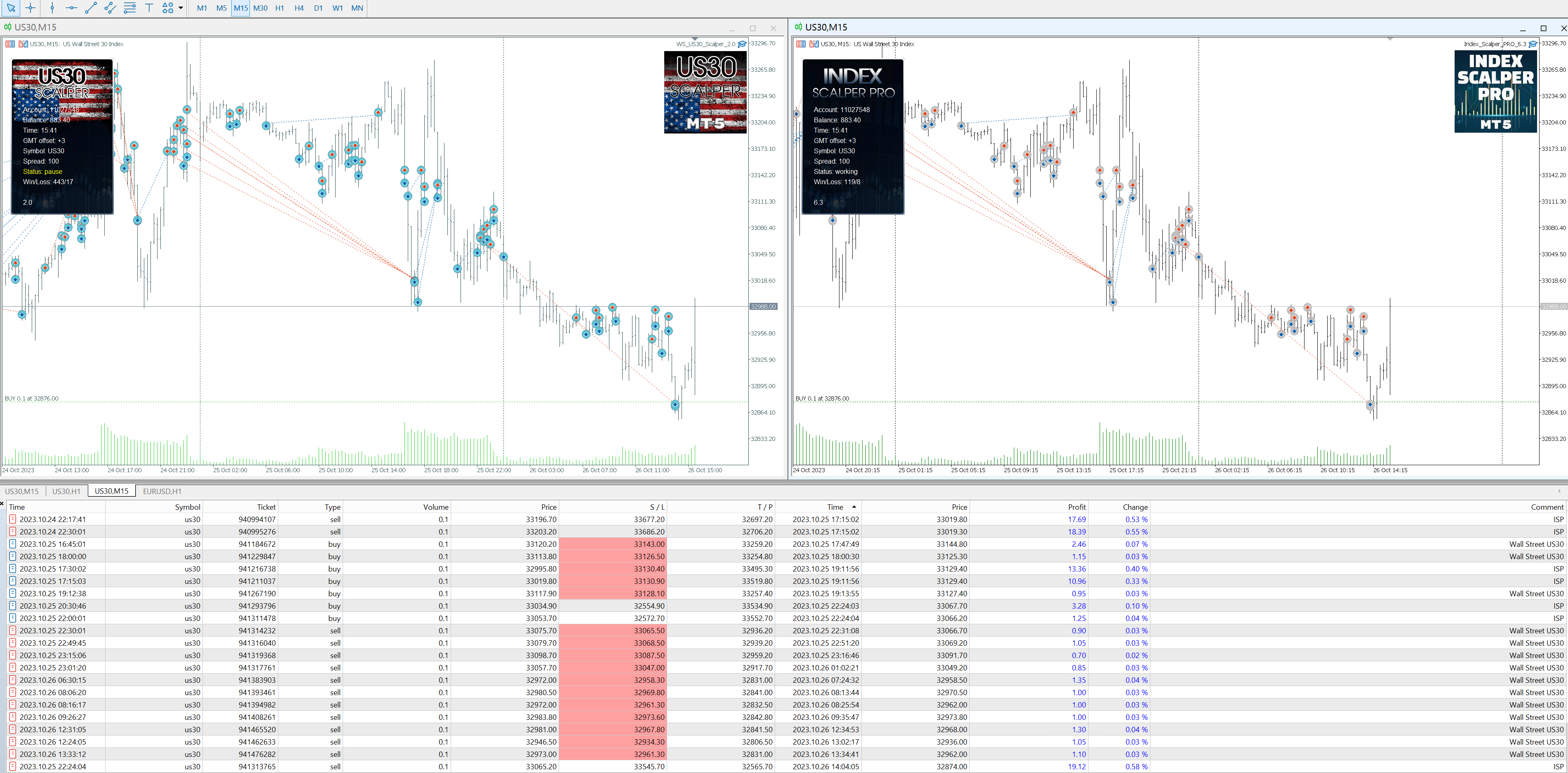The height and width of the screenshot is (773, 1568).
Task: Sort history by Profit column header
Action: 1076,507
